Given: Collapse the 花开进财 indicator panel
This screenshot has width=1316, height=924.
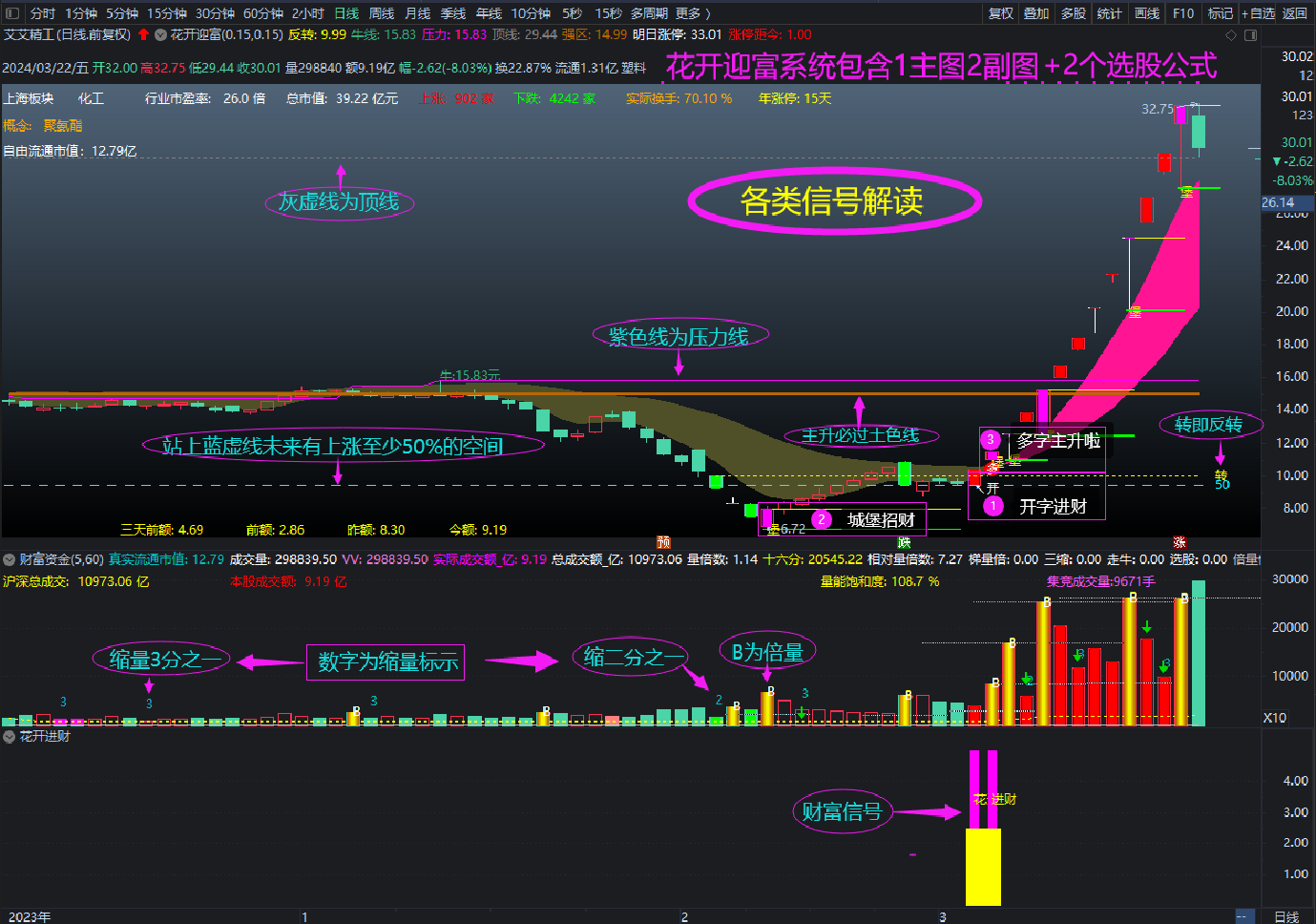Looking at the screenshot, I should 8,736.
